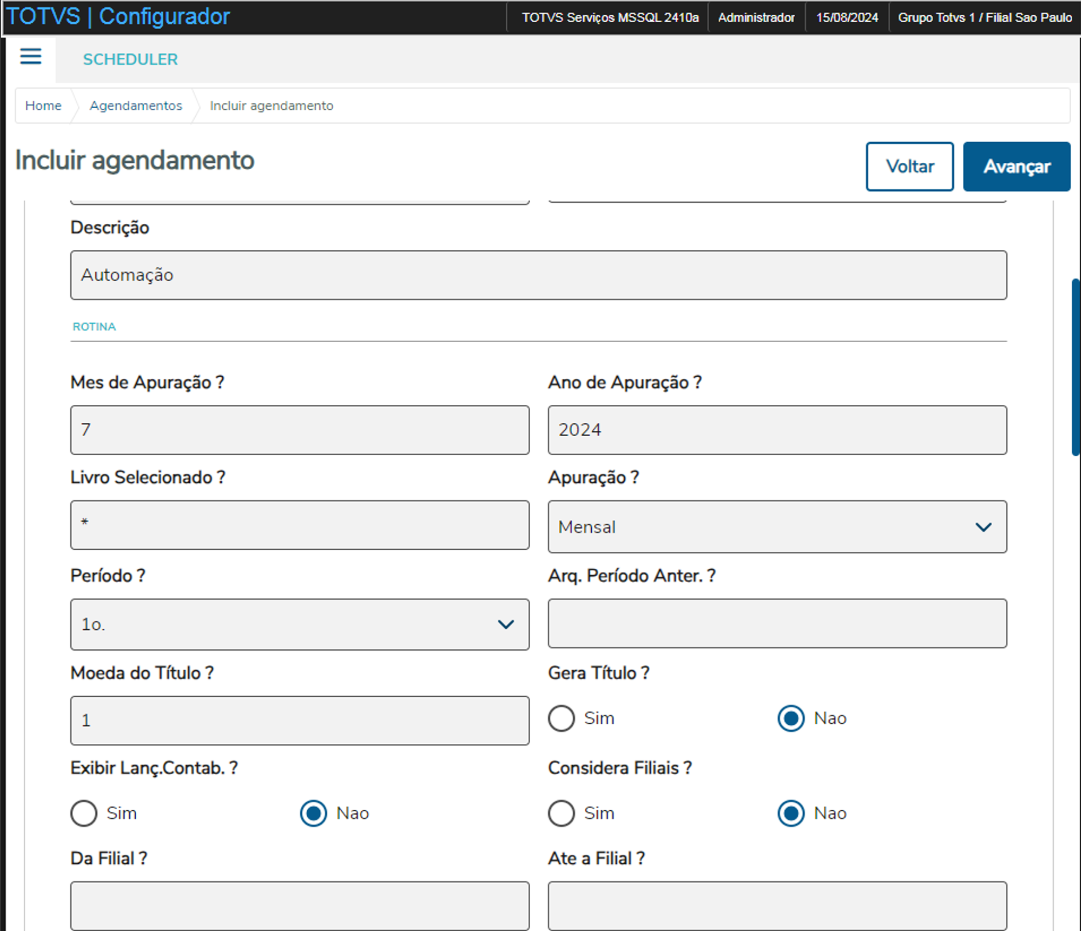Select Nao for Gera Título
Image resolution: width=1081 pixels, height=931 pixels.
click(x=791, y=718)
